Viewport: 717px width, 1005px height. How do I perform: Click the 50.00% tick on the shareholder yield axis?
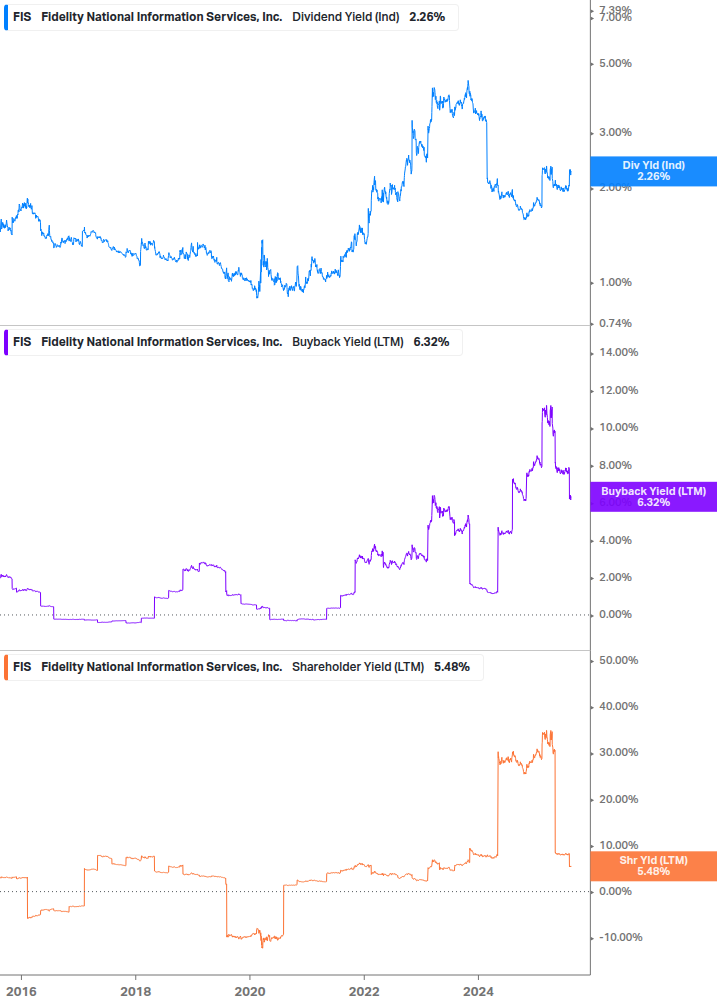click(x=618, y=660)
